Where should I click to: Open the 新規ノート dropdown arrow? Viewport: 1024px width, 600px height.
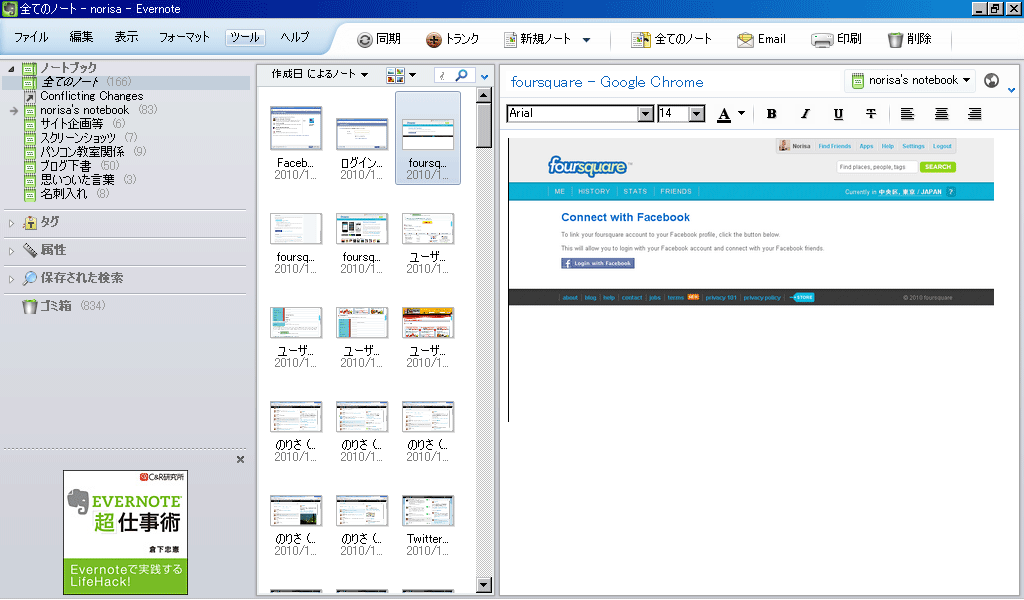pyautogui.click(x=586, y=40)
